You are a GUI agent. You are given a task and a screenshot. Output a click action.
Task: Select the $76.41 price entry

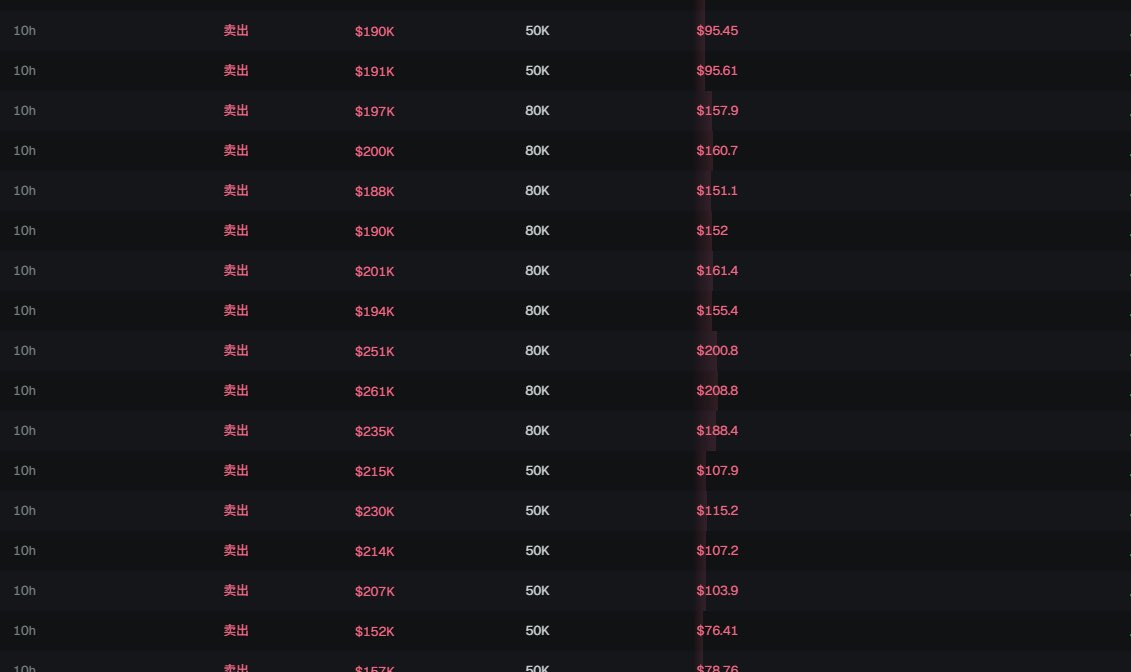[x=717, y=631]
